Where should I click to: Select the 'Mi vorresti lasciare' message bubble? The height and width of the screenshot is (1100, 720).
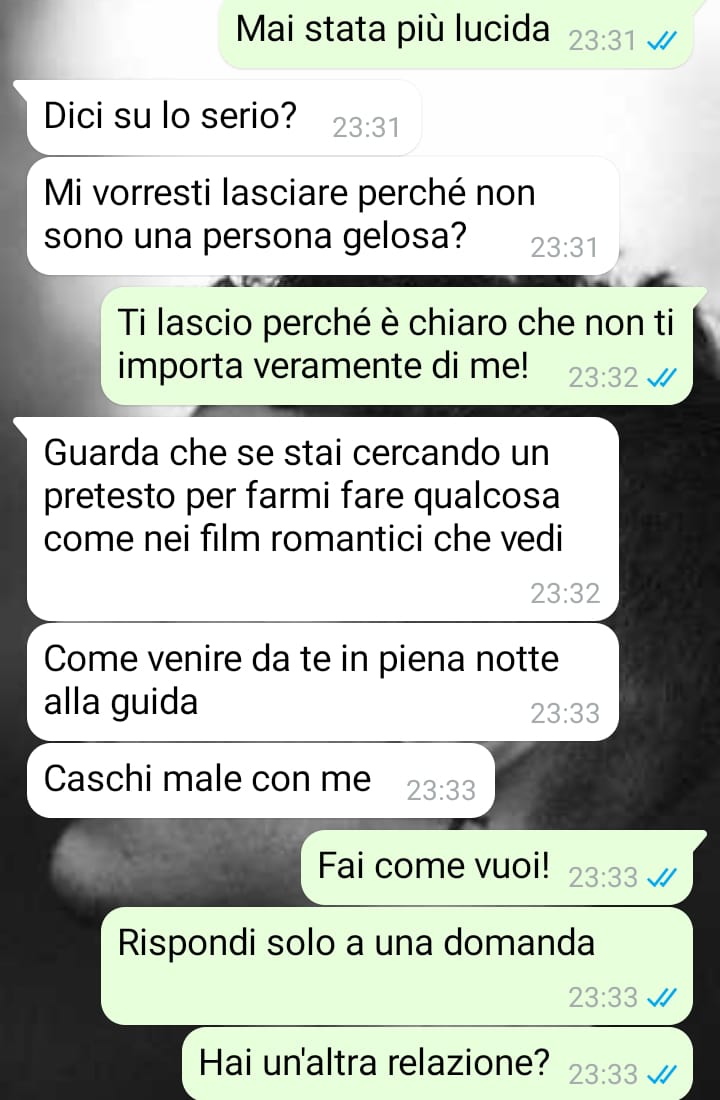coord(323,215)
